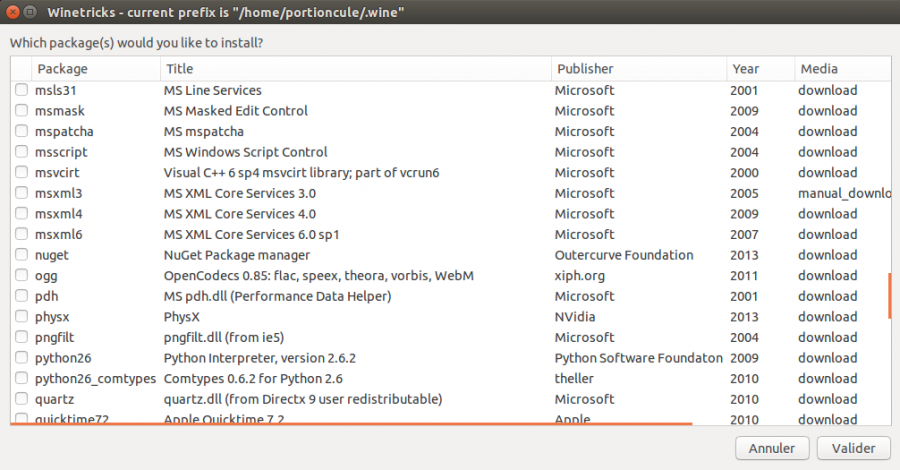Select 'pngfilt.dll (from ie5)' title
The height and width of the screenshot is (470, 900).
tap(224, 337)
